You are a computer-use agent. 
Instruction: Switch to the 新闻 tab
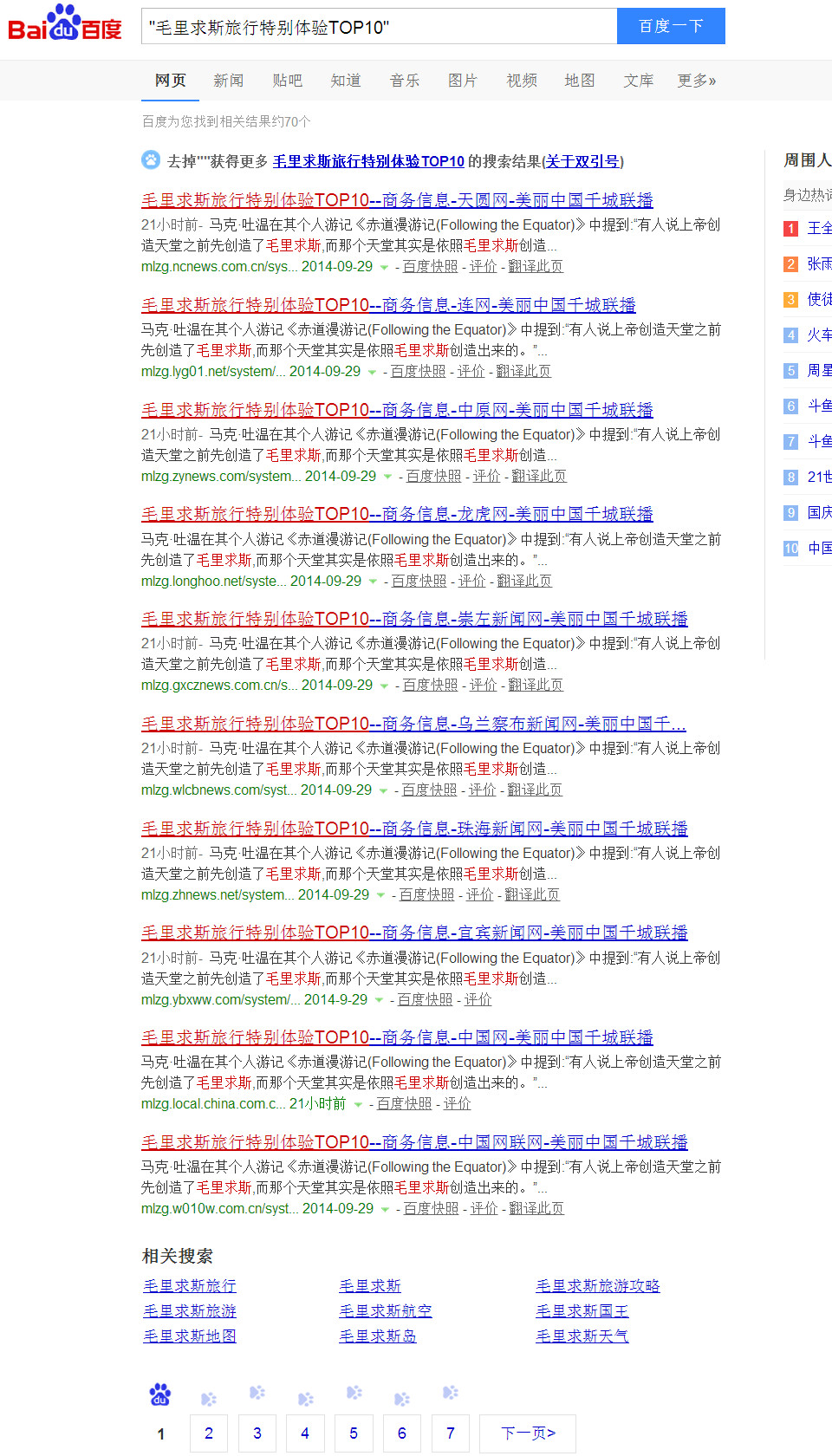(228, 81)
